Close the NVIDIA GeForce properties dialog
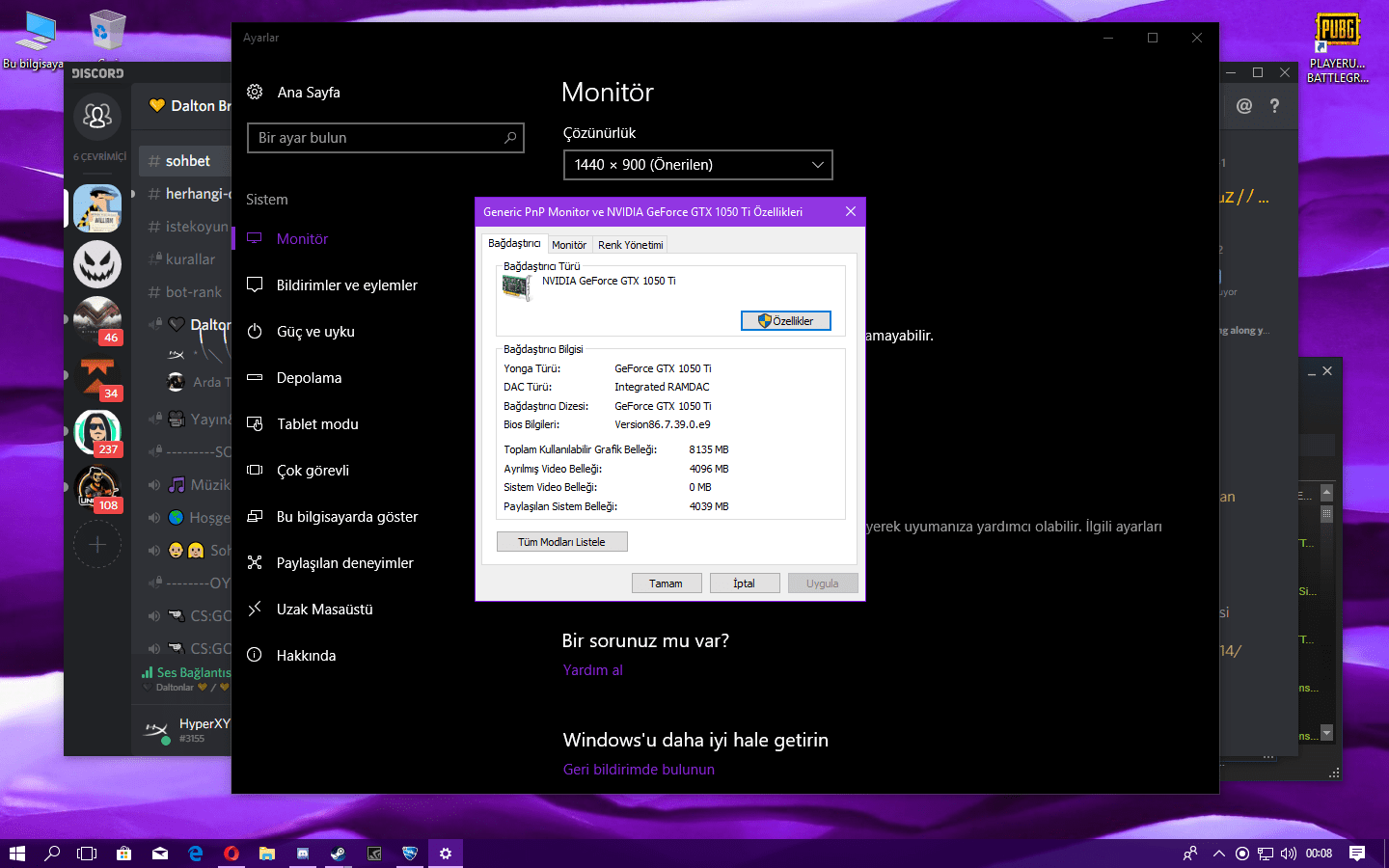Screen dimensions: 1389x868 point(851,212)
